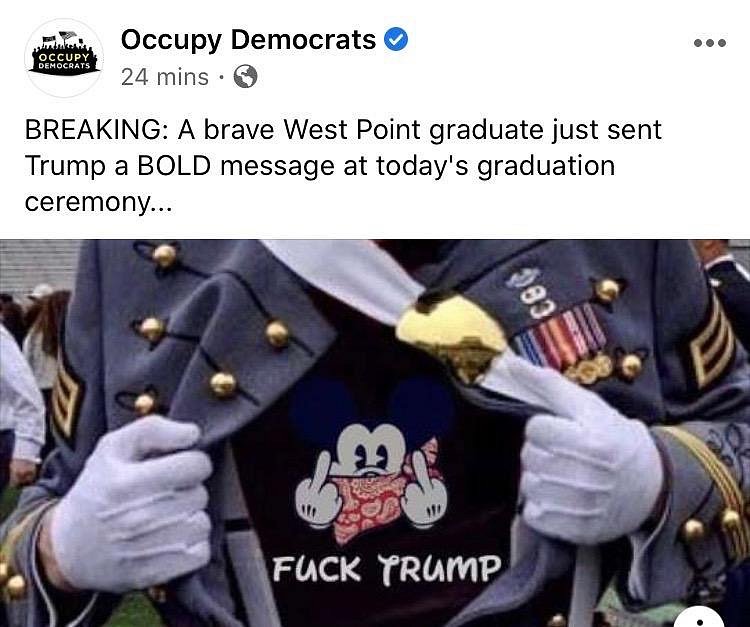Open the Occupy Democrats profile picture
This screenshot has width=750, height=627.
(64, 58)
